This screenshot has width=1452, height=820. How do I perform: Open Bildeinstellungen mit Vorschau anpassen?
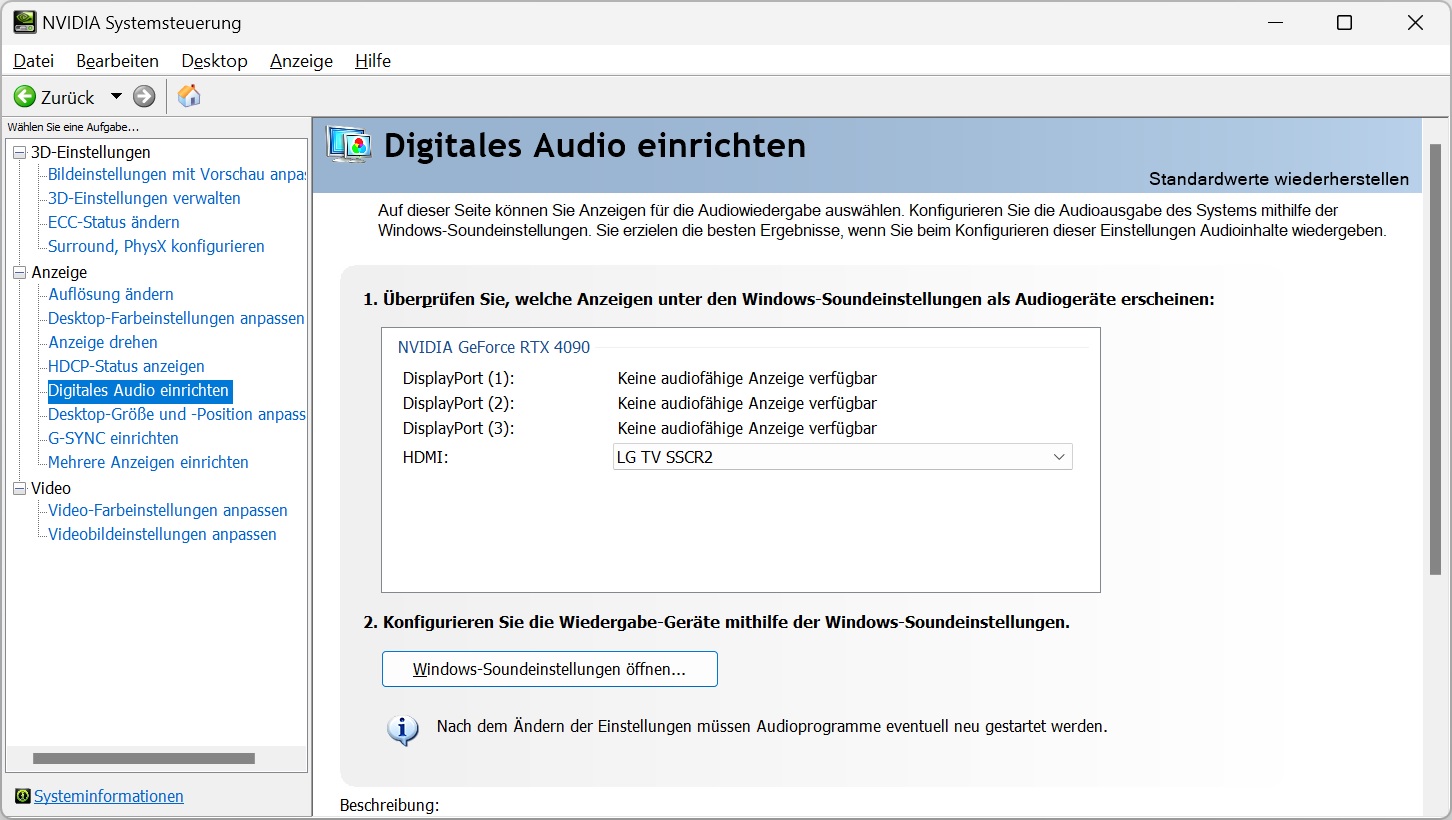tap(176, 174)
